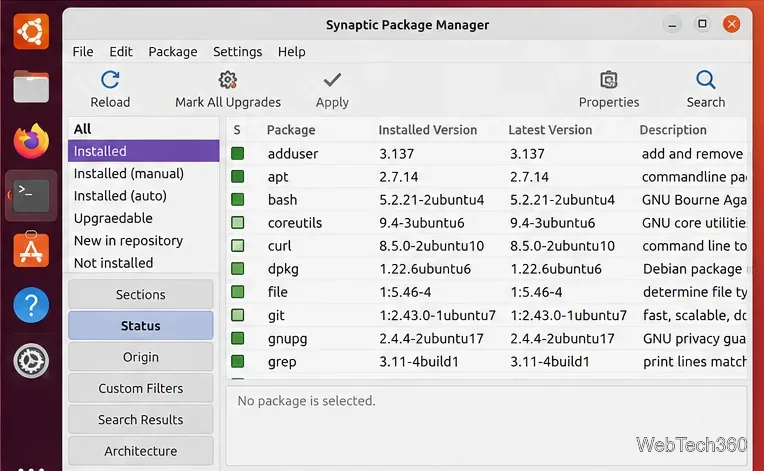Open Ubuntu Software from the dock
Viewport: 764px width, 471px height.
tap(31, 250)
